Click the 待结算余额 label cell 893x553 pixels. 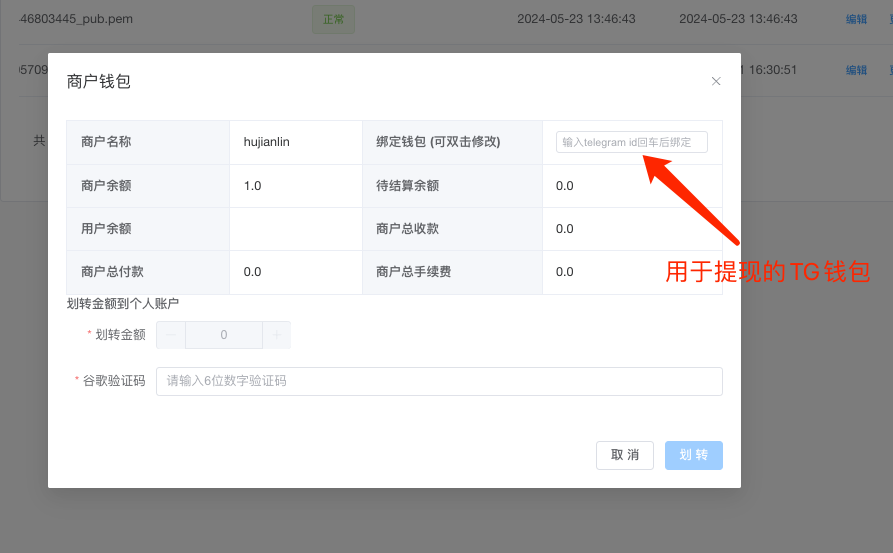coord(408,186)
